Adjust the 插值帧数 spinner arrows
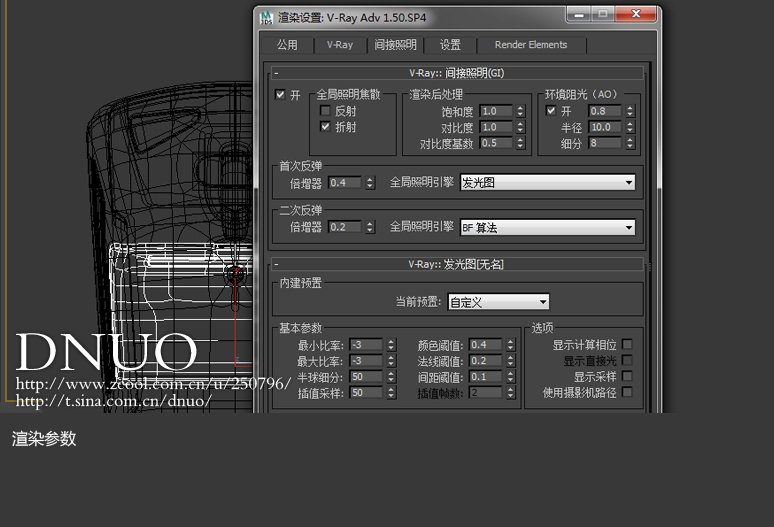This screenshot has width=774, height=527. click(510, 393)
